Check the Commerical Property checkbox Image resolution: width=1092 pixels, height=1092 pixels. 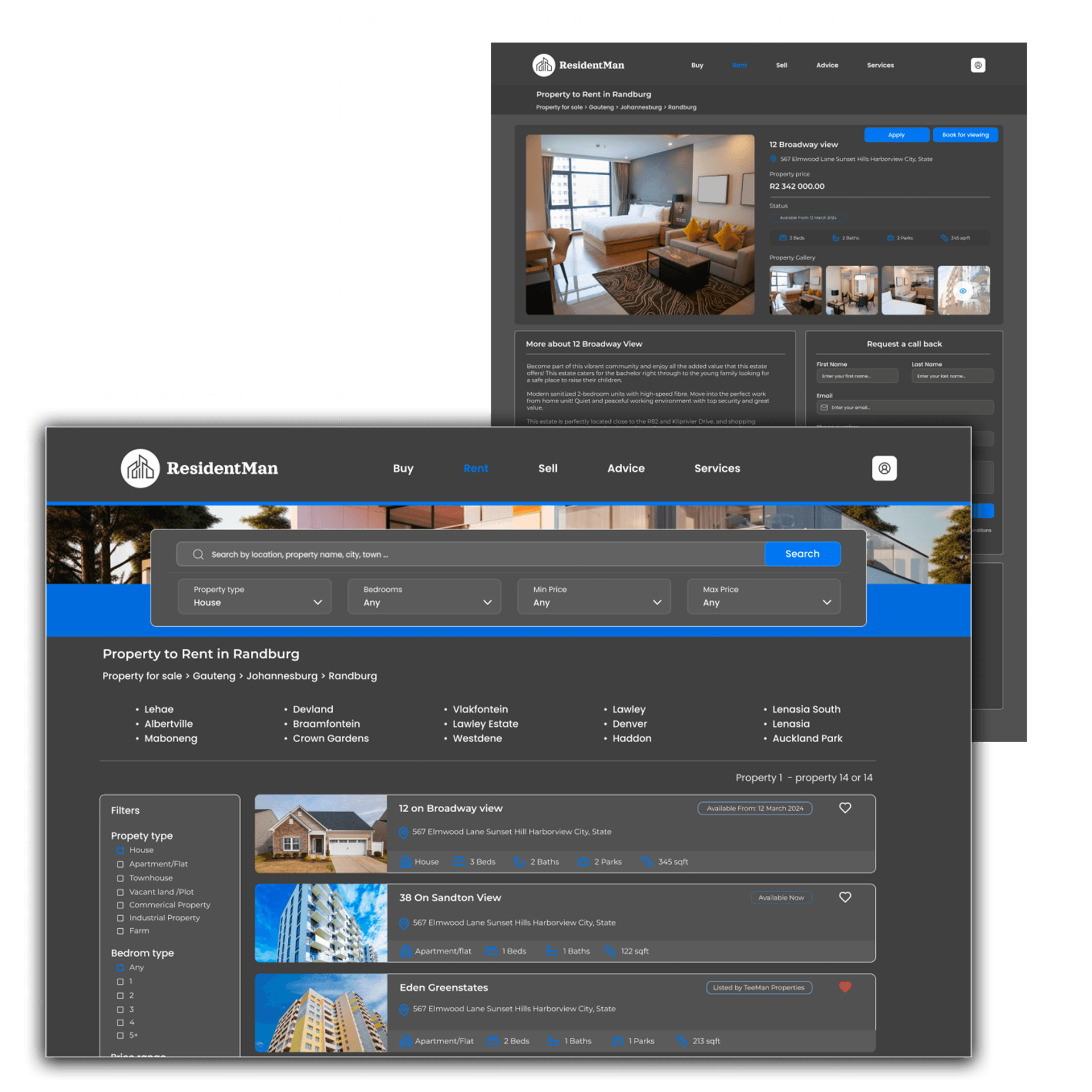point(120,905)
